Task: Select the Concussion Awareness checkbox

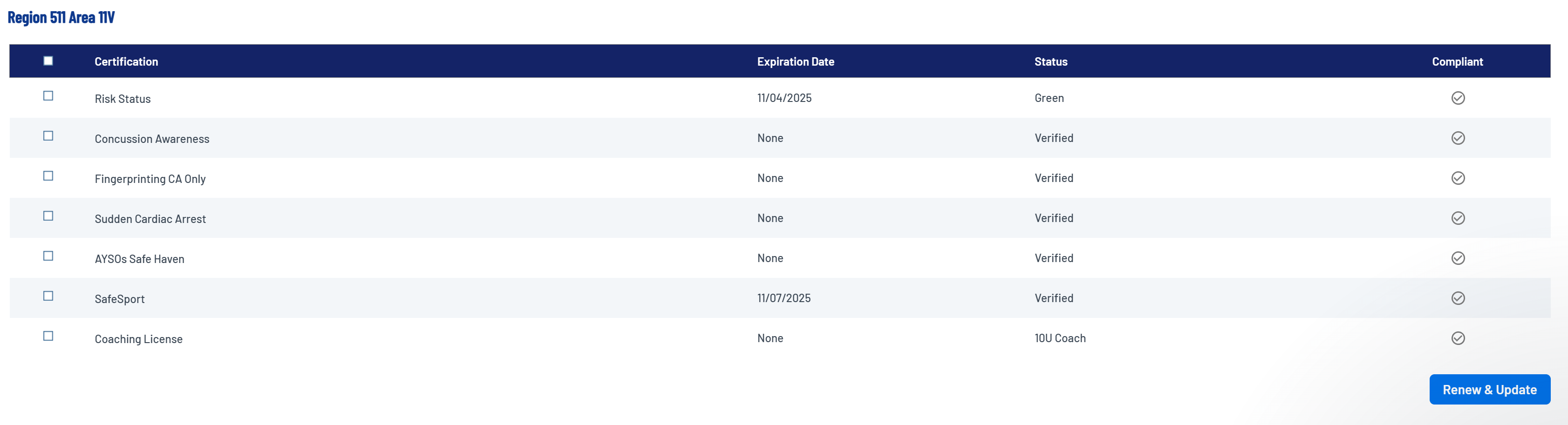Action: (x=48, y=136)
